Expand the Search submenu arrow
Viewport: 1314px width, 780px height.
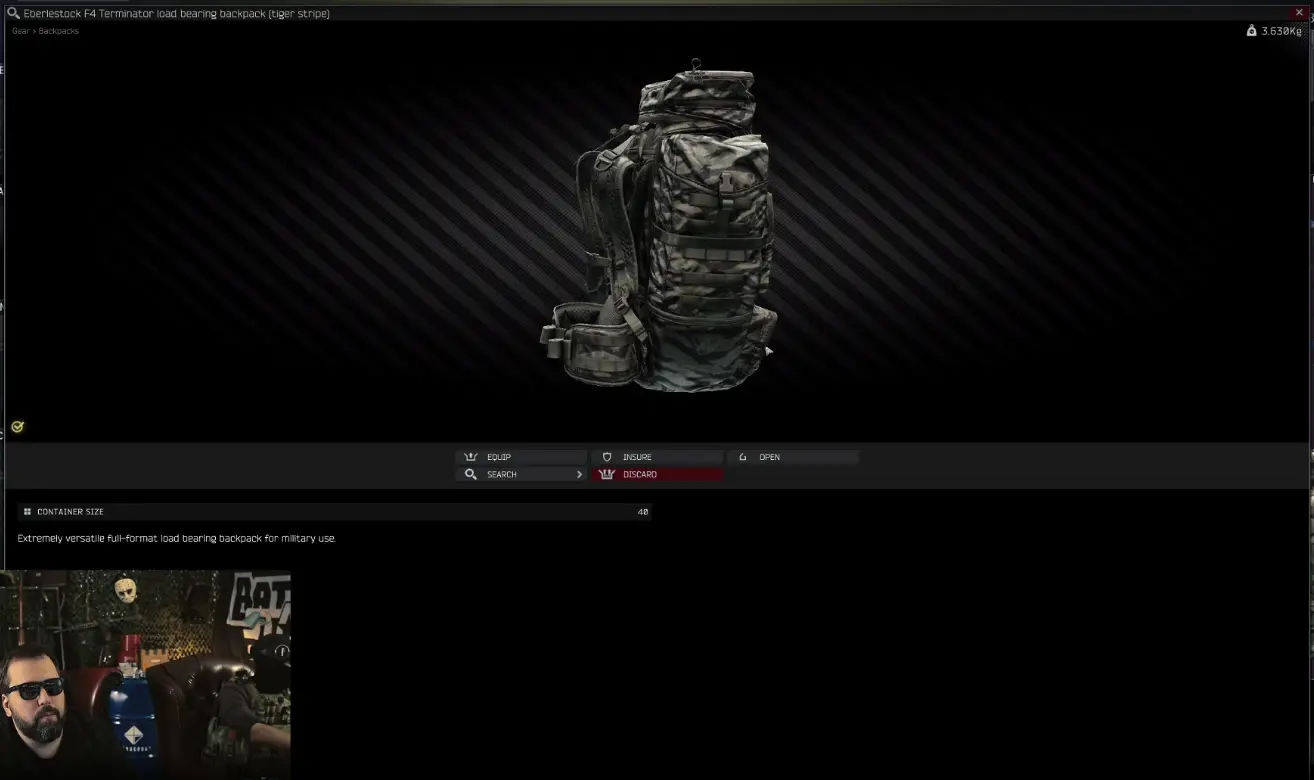[x=579, y=474]
